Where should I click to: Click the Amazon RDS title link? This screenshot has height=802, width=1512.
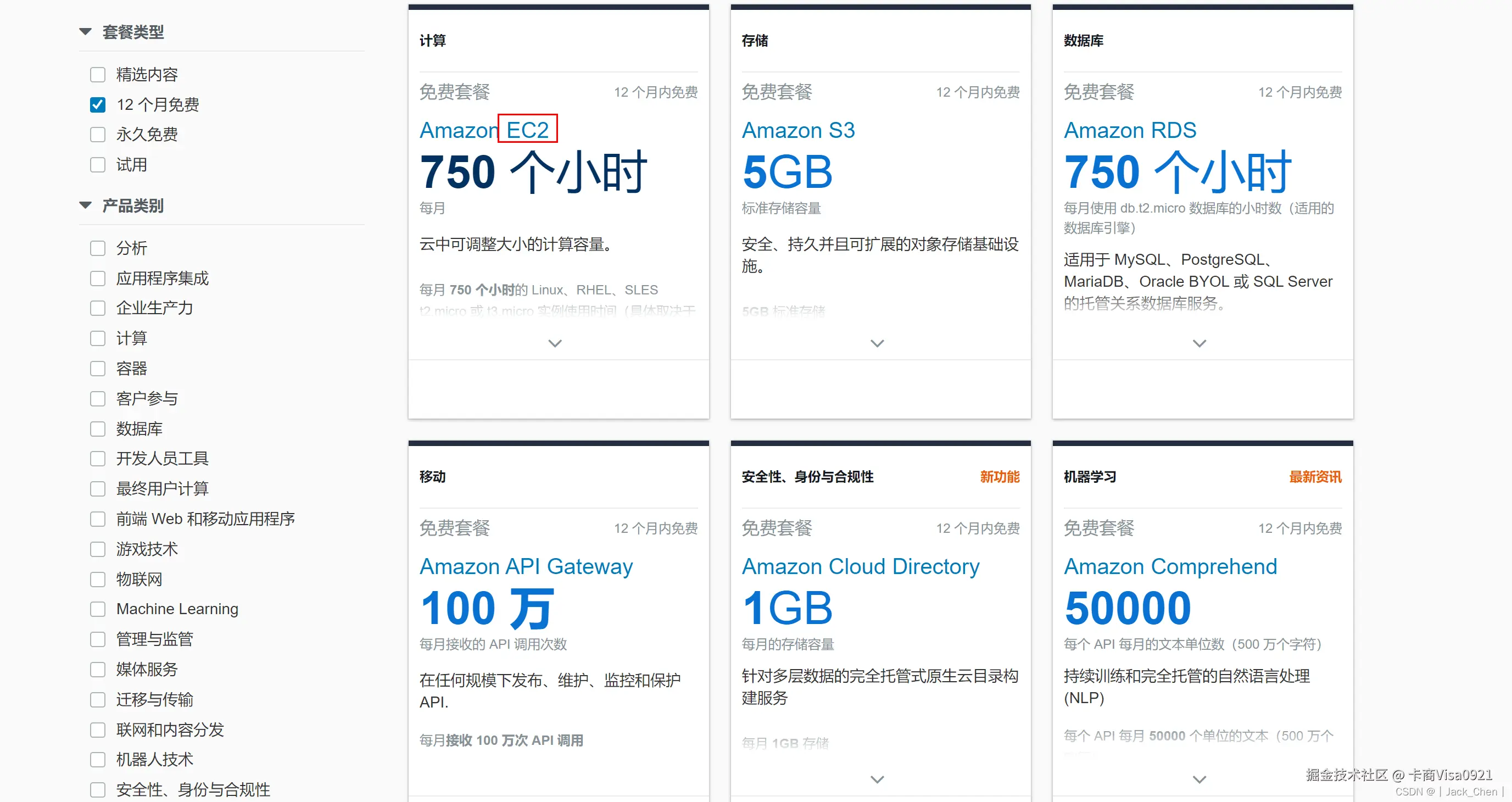click(x=1129, y=130)
